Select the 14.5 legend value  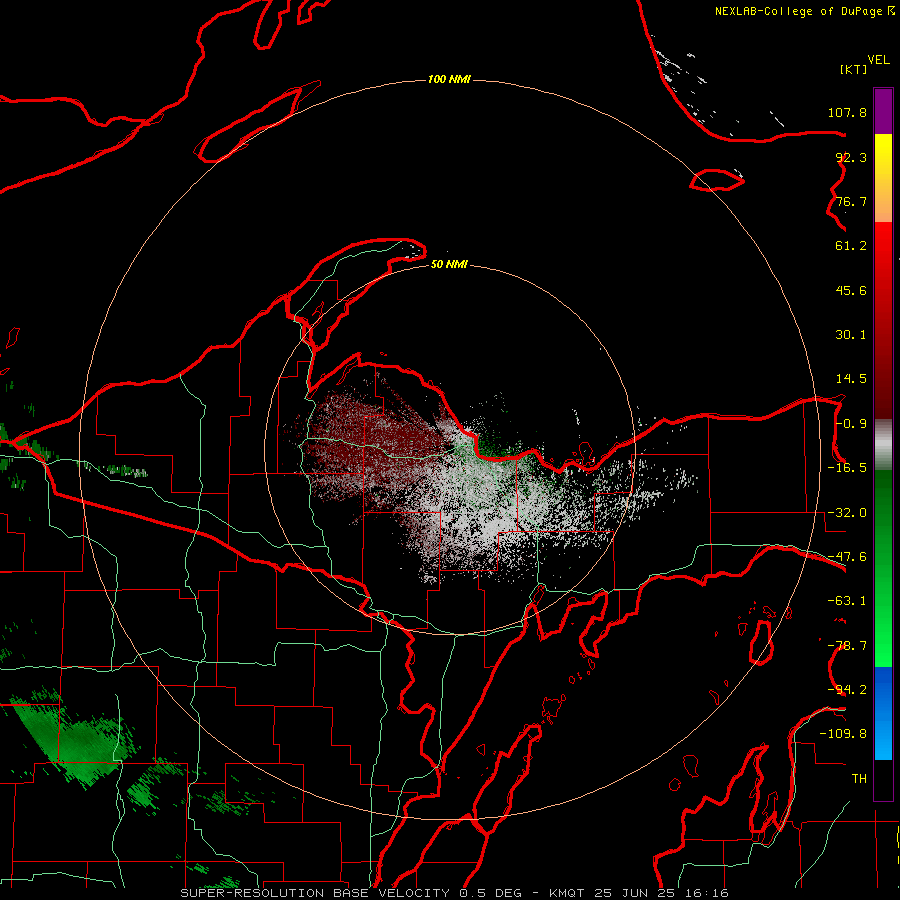tap(851, 379)
